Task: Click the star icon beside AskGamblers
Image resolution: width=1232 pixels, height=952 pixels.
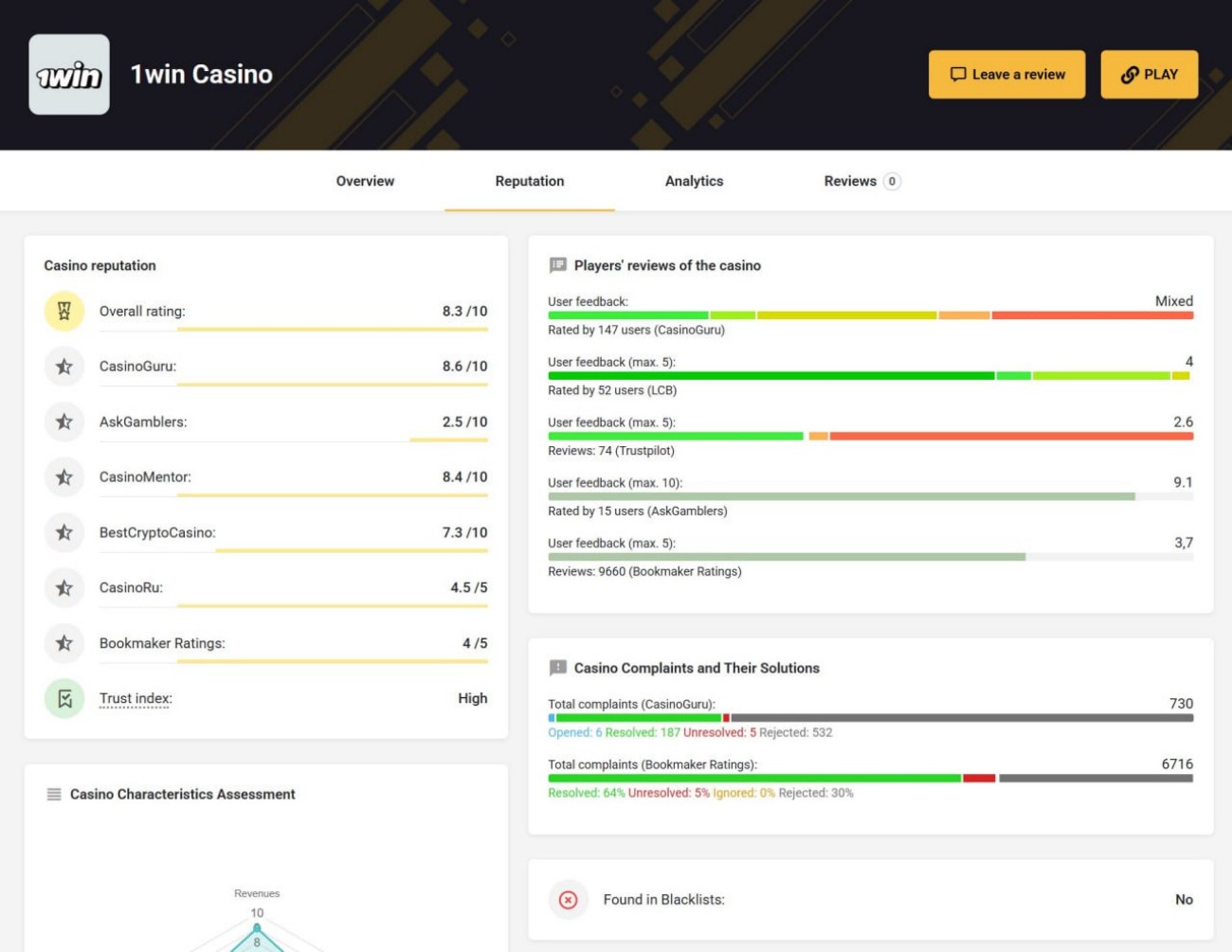Action: 64,422
